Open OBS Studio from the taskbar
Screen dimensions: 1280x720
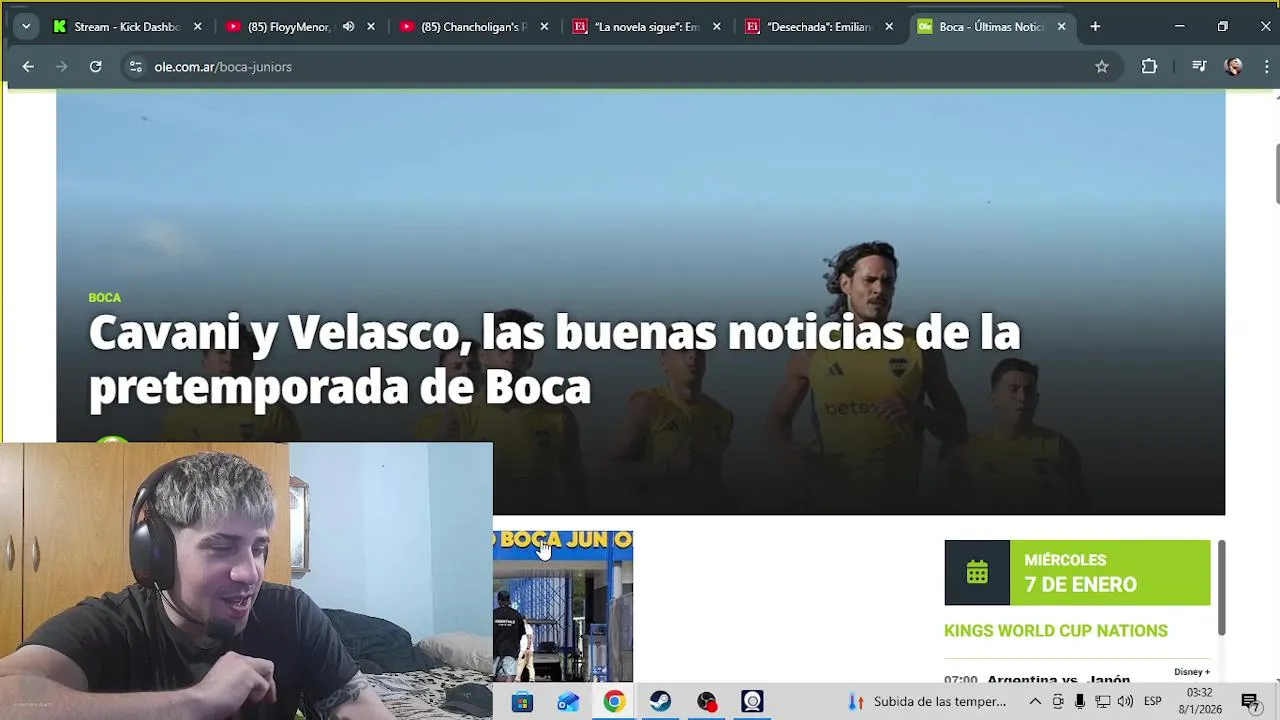coord(706,702)
